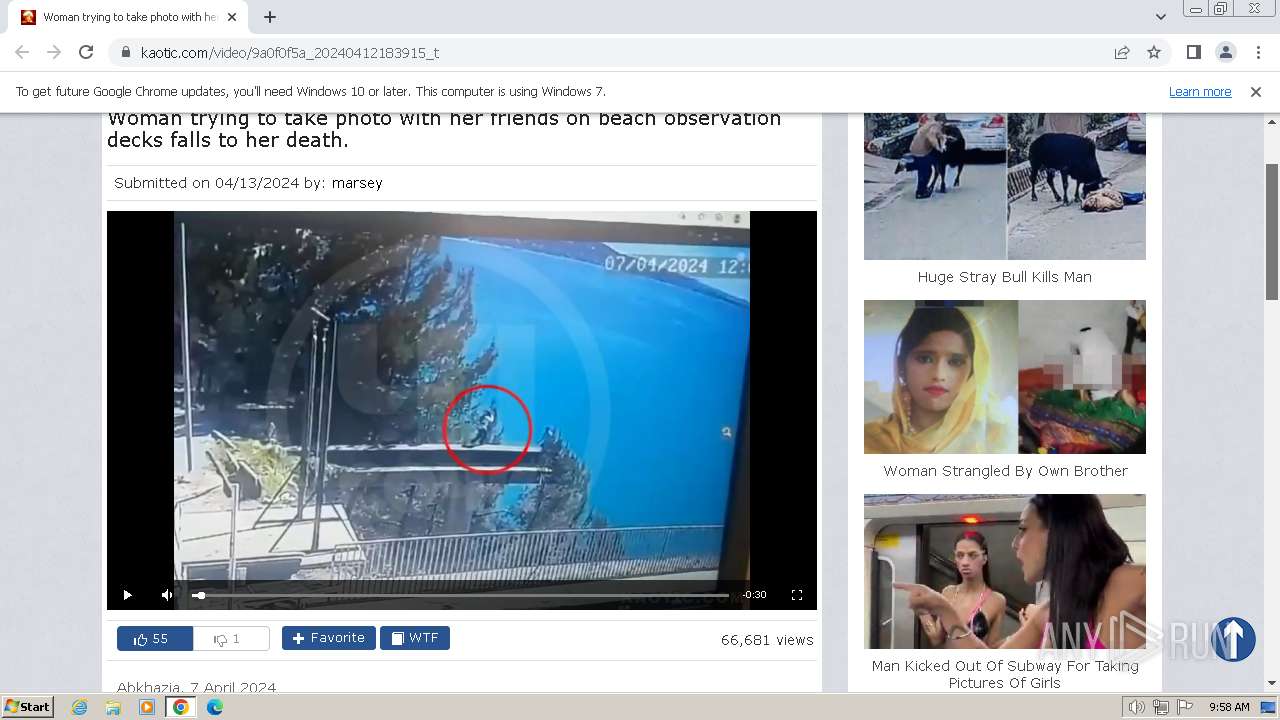Open Man Kicked Out Of Subway title link
The width and height of the screenshot is (1280, 720).
pyautogui.click(x=1005, y=674)
